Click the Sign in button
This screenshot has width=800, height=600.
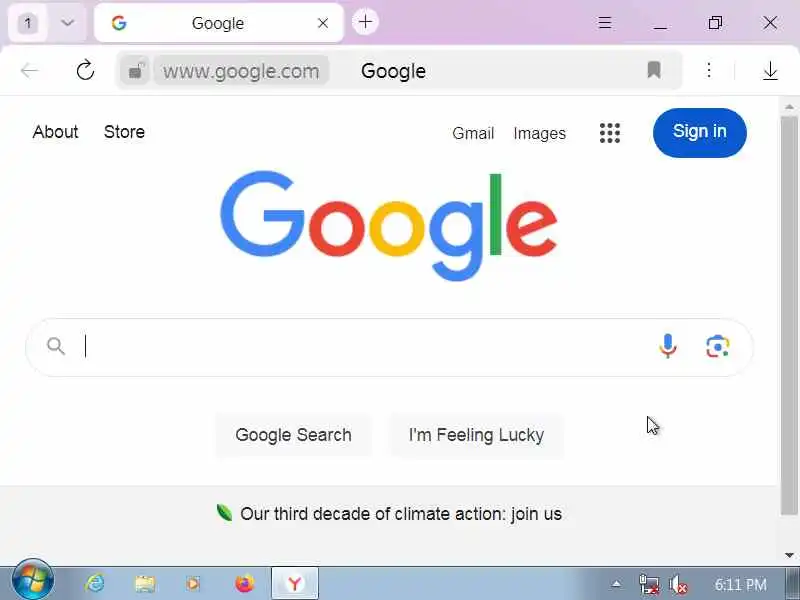point(699,133)
